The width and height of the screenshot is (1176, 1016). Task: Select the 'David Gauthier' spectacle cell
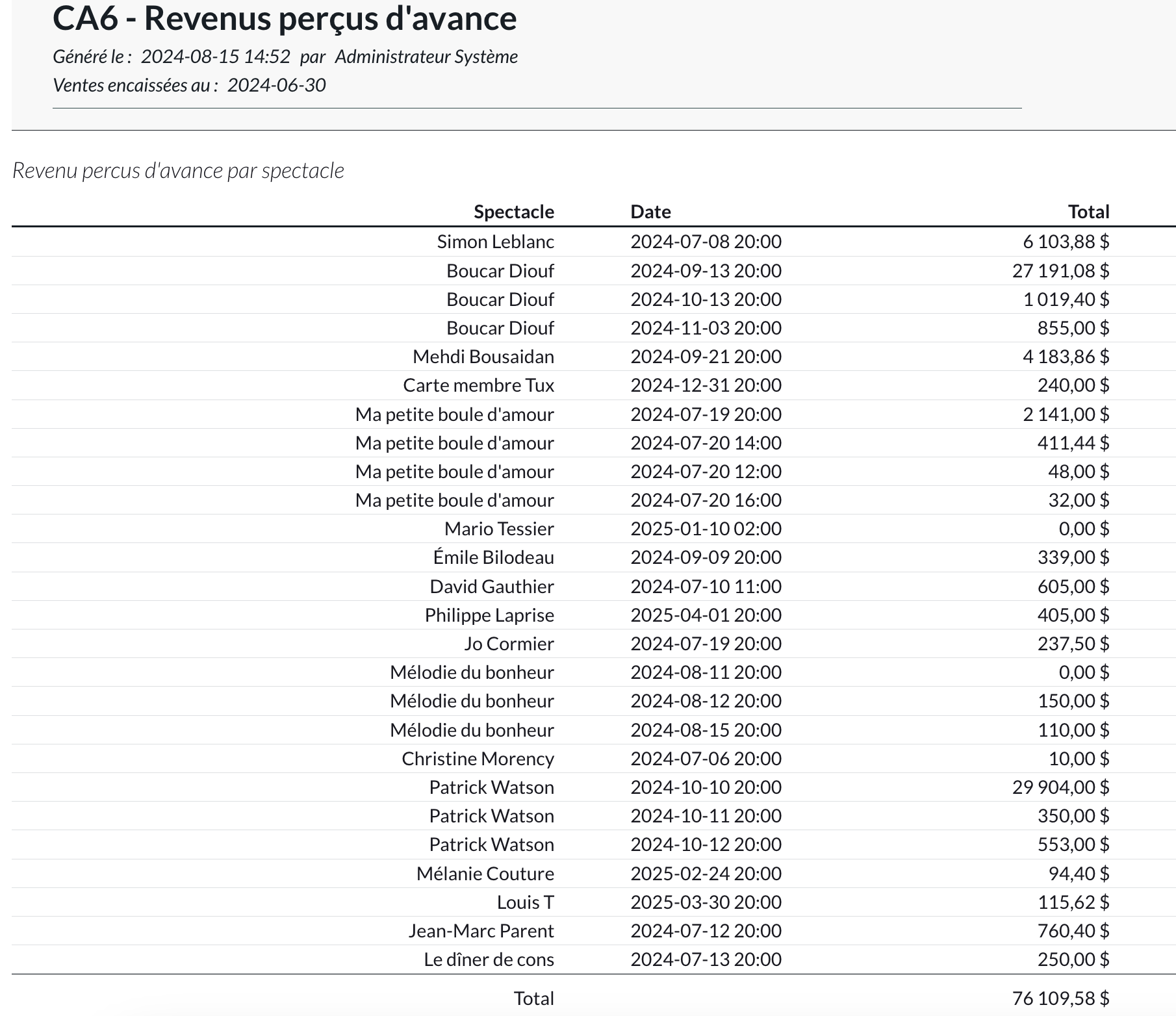pos(492,587)
